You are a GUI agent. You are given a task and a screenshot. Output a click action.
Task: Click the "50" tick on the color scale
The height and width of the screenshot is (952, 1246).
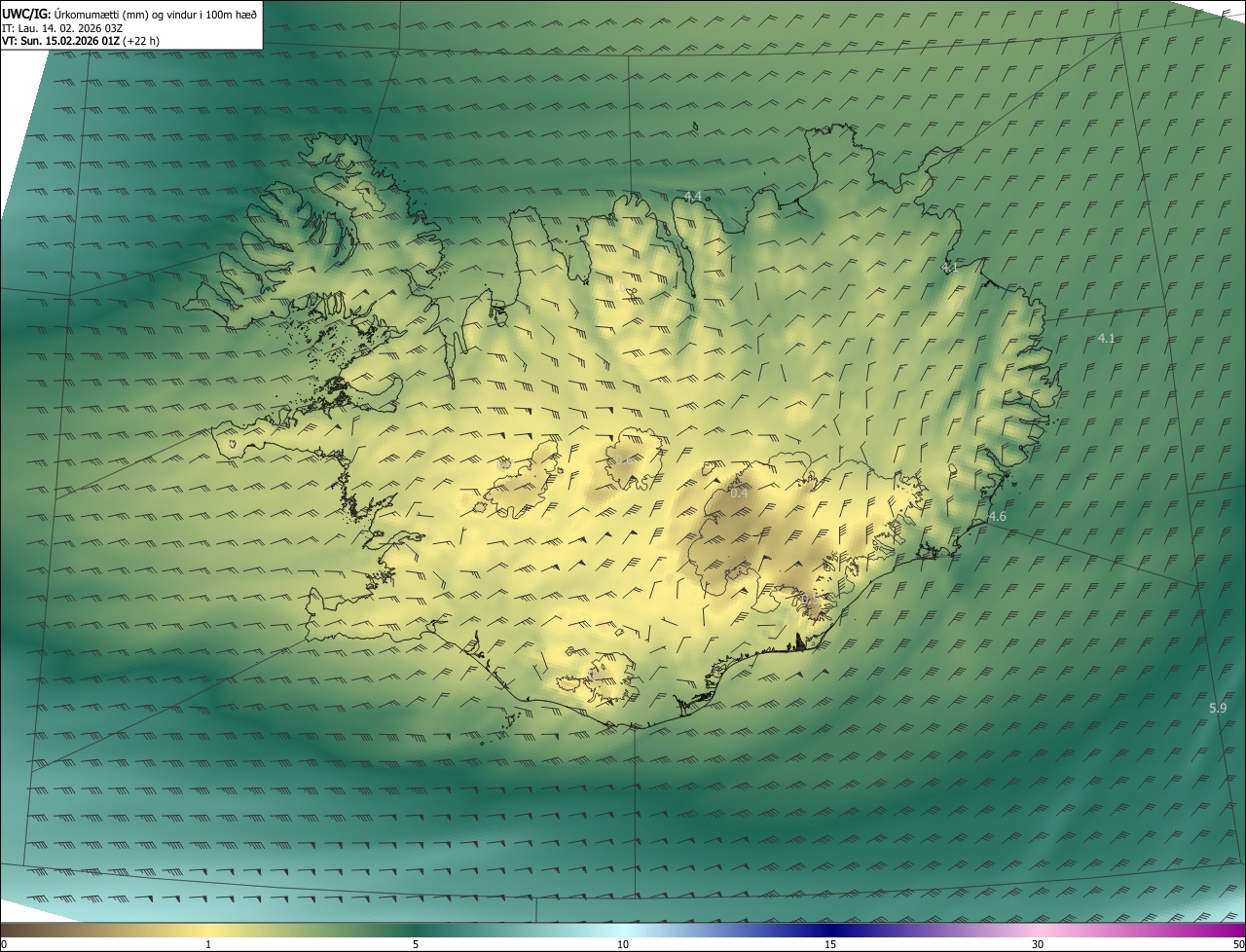(1238, 944)
